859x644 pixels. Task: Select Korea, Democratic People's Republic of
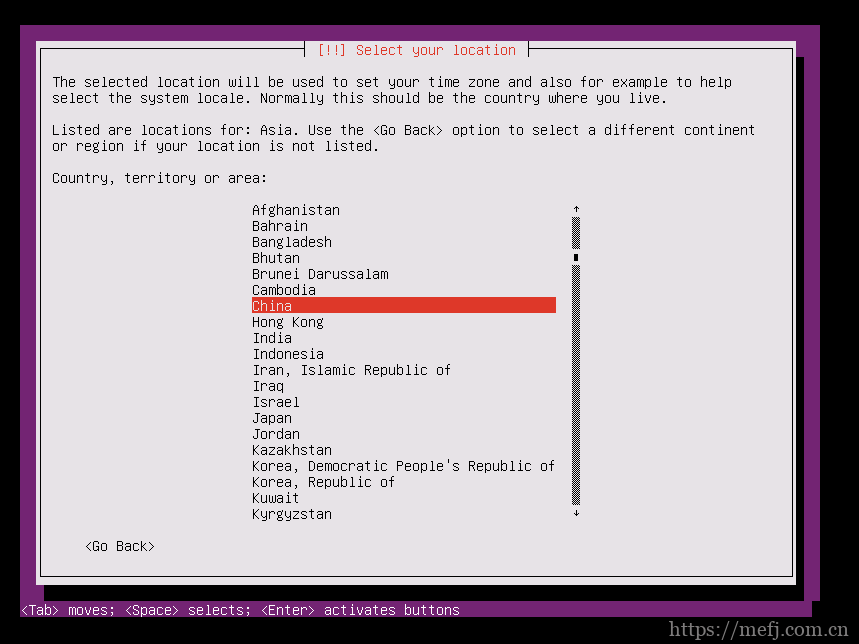tap(403, 466)
